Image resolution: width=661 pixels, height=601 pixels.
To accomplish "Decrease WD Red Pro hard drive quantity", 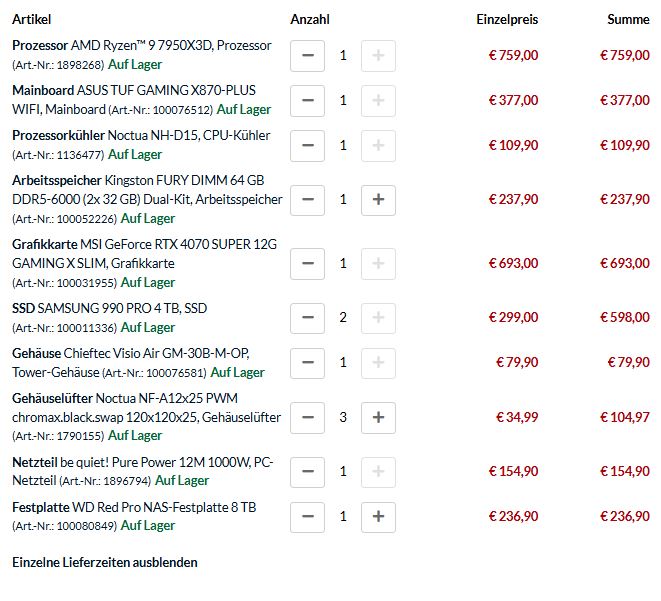I will point(307,516).
